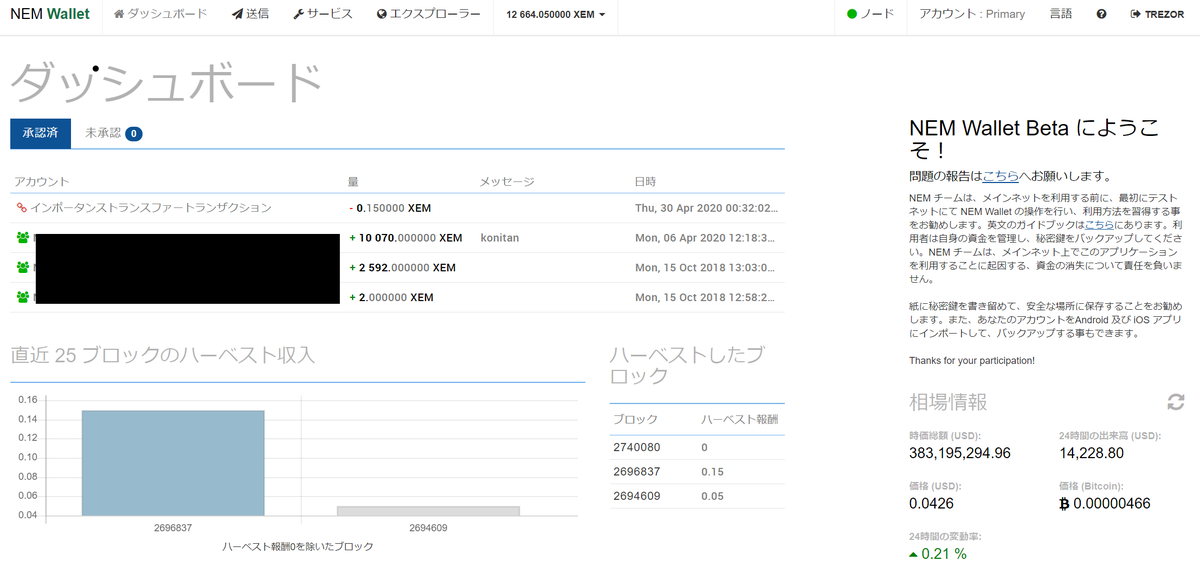Open the エクスプローラー menu
Image resolution: width=1200 pixels, height=580 pixels.
click(x=428, y=15)
